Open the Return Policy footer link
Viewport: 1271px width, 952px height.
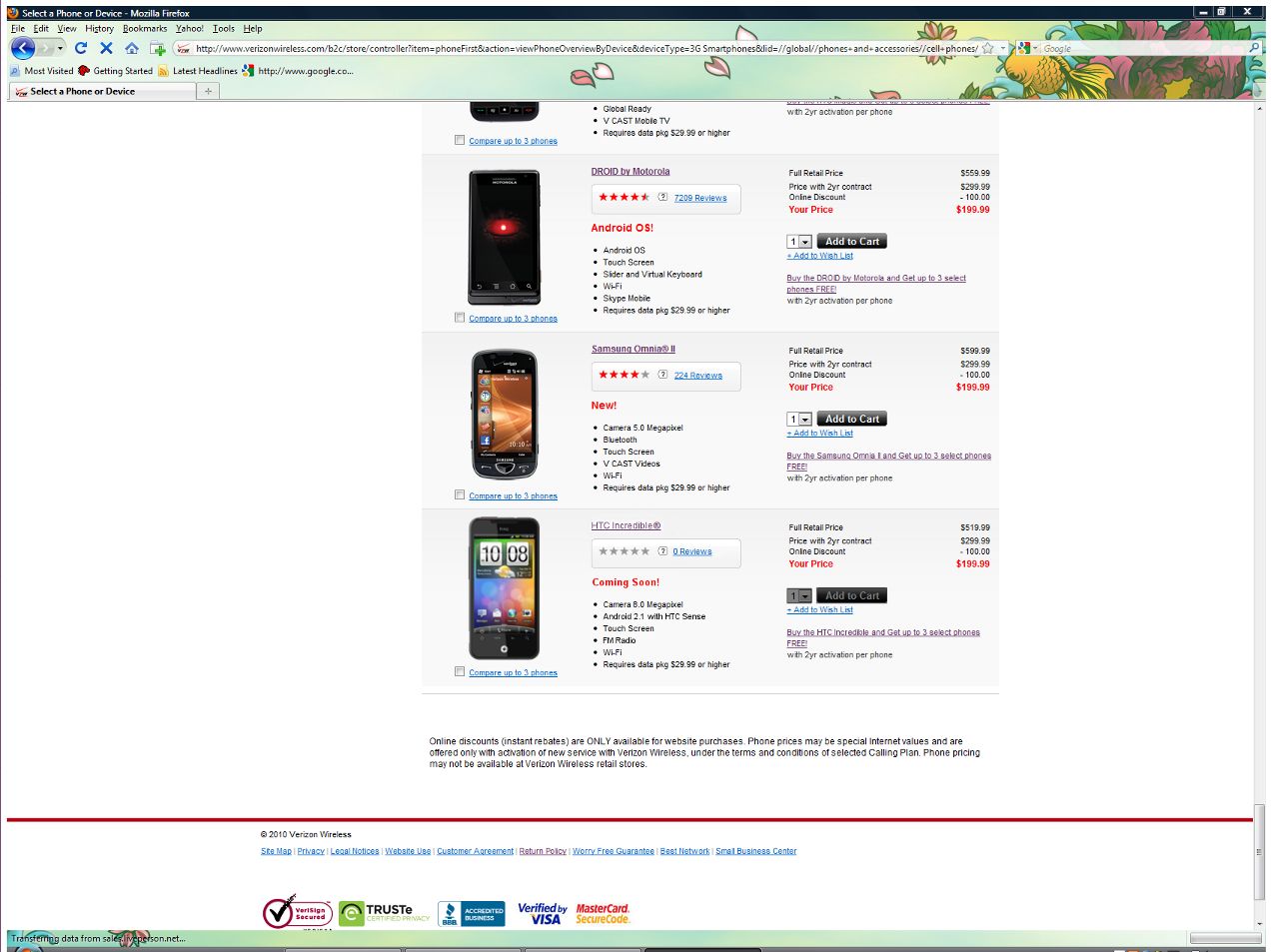click(543, 851)
